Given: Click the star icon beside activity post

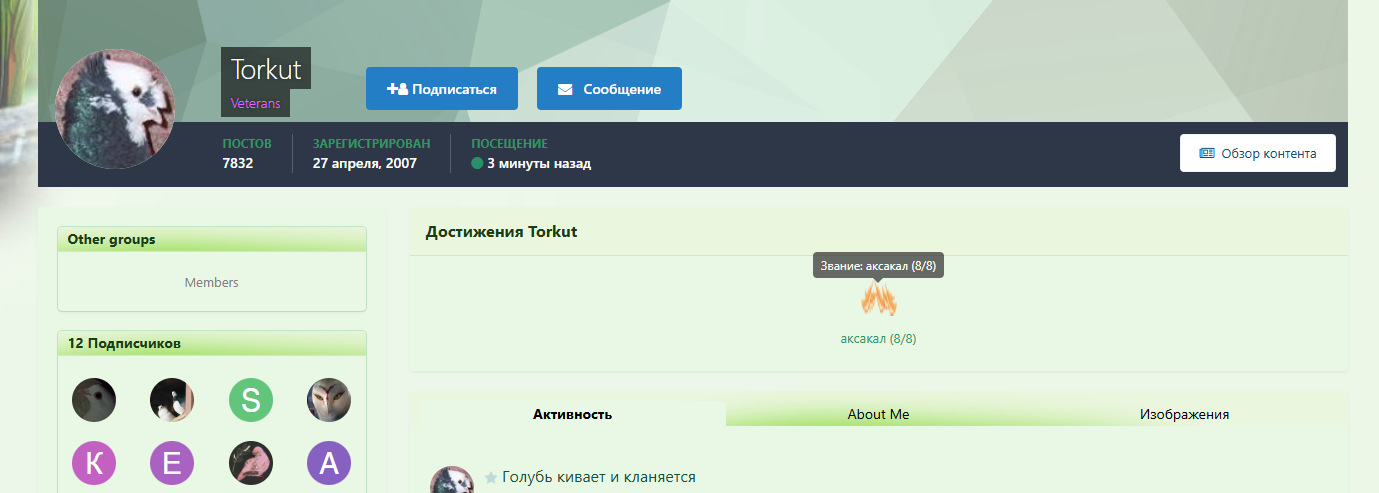Looking at the screenshot, I should (x=490, y=478).
